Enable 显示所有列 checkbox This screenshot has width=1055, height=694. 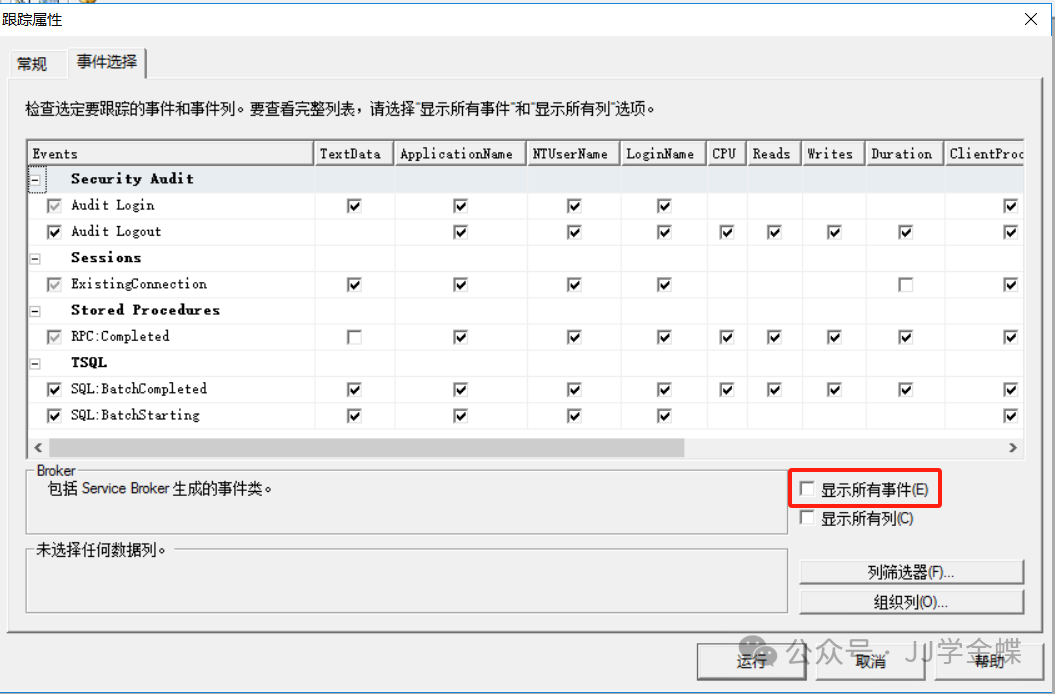coord(807,518)
